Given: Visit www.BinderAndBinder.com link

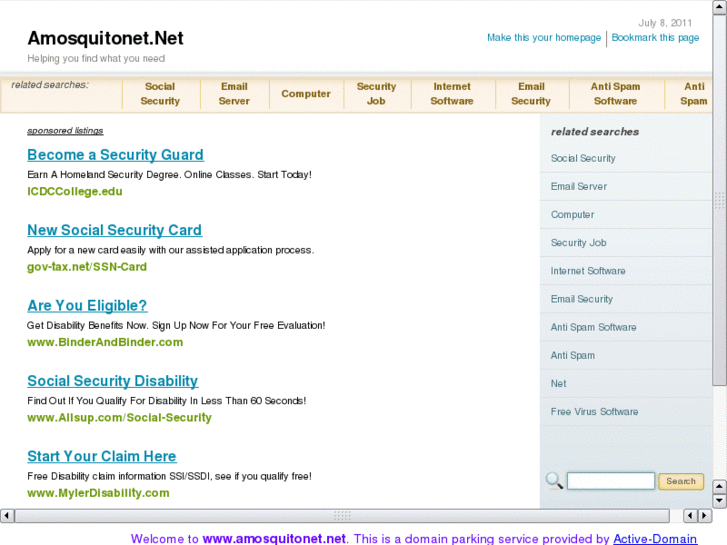Looking at the screenshot, I should tap(105, 342).
